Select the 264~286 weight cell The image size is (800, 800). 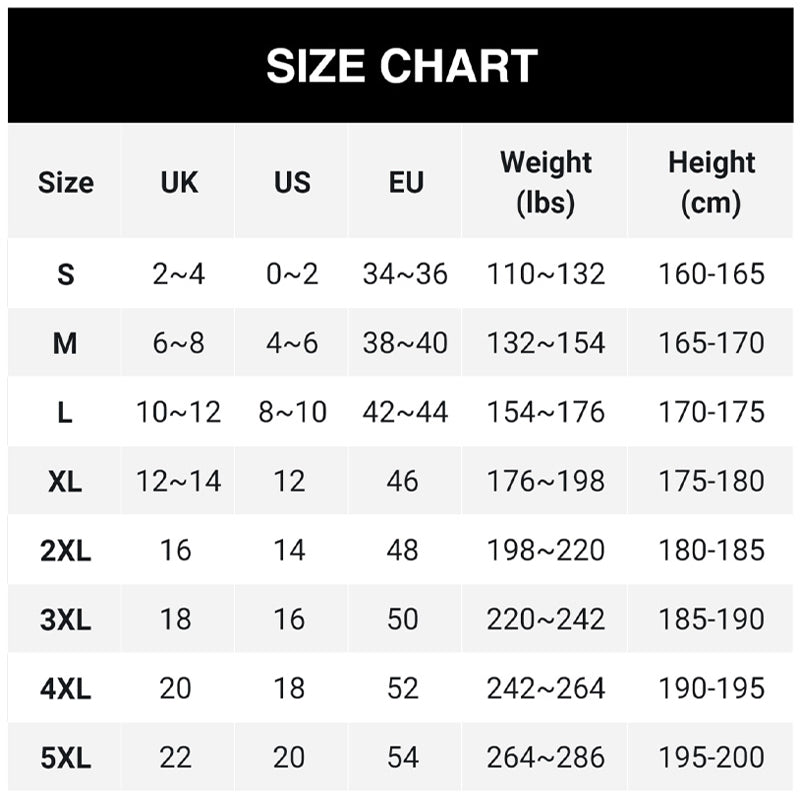[x=546, y=757]
